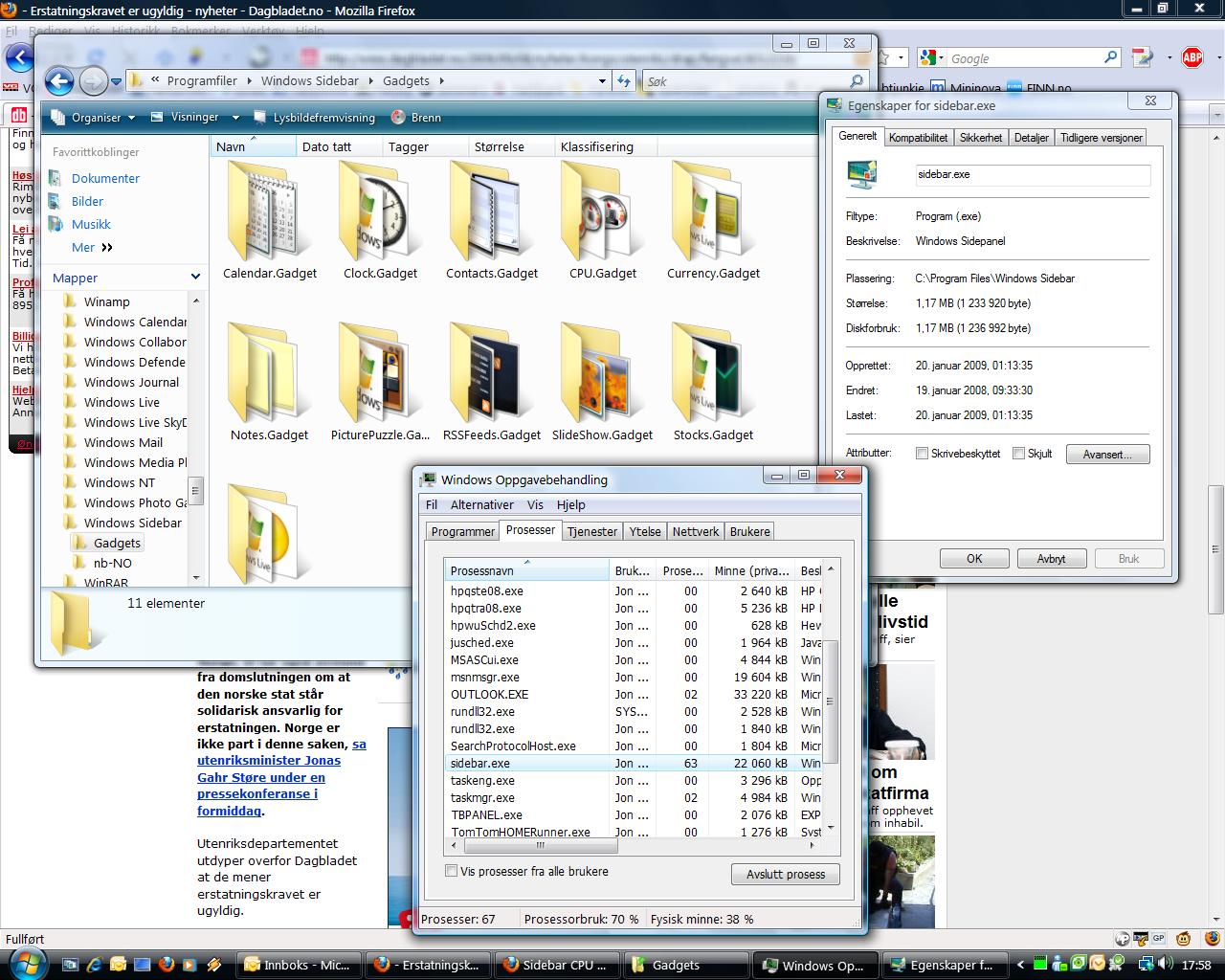Click the sidebar.exe filename field
1225x980 pixels.
click(x=1033, y=174)
